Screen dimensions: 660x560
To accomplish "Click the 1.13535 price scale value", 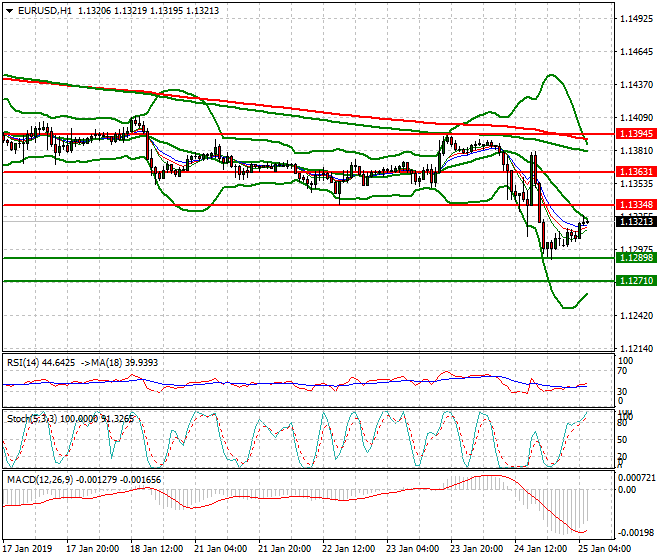I will [636, 184].
